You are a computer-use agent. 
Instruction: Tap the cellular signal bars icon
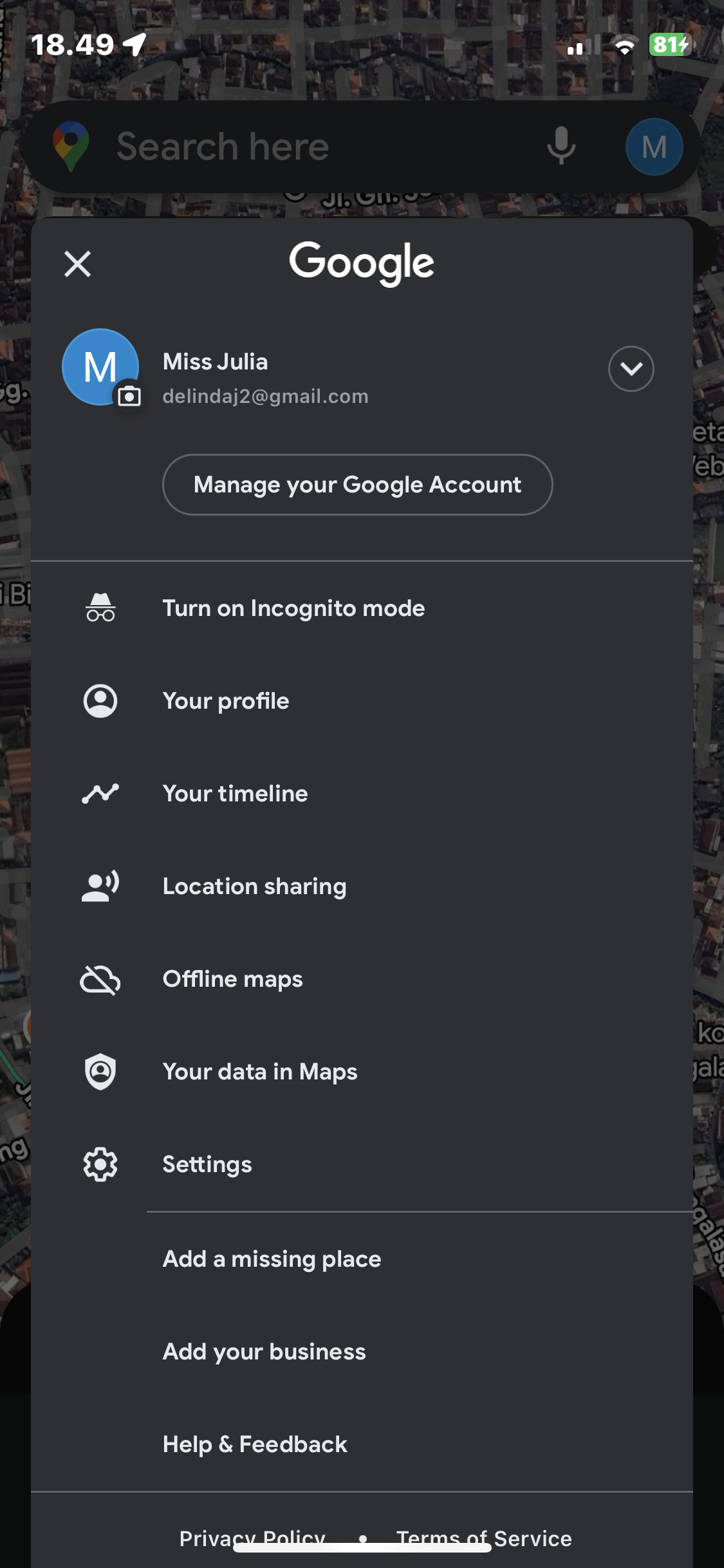[584, 45]
